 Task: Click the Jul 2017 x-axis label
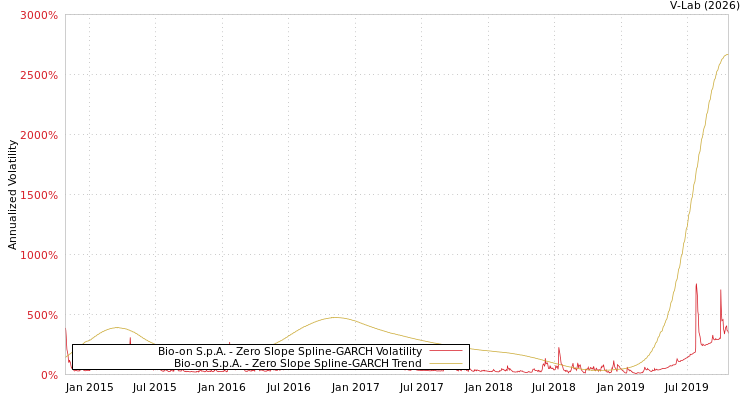pos(421,387)
